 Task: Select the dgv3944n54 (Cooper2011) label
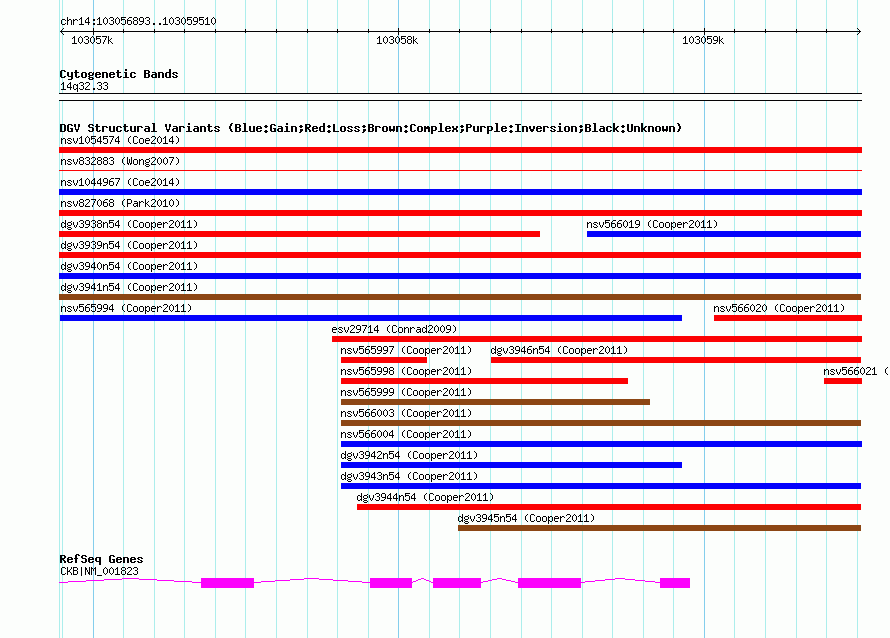point(425,497)
